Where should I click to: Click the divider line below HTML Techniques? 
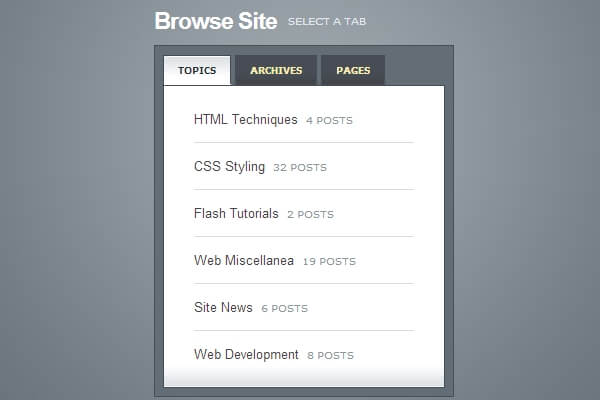(x=303, y=142)
